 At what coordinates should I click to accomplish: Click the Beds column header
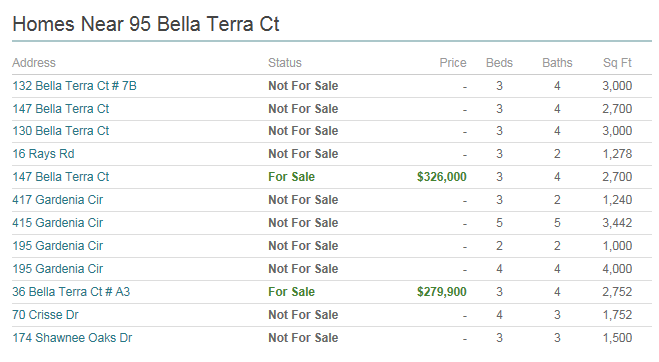point(499,63)
